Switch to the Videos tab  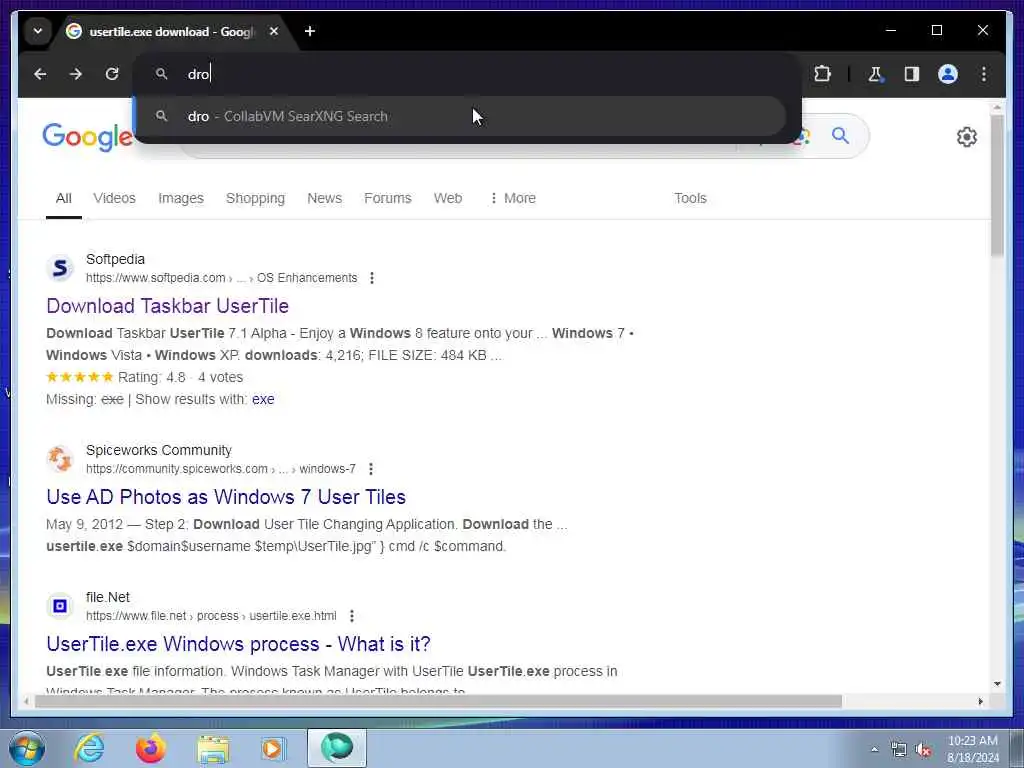pos(114,199)
